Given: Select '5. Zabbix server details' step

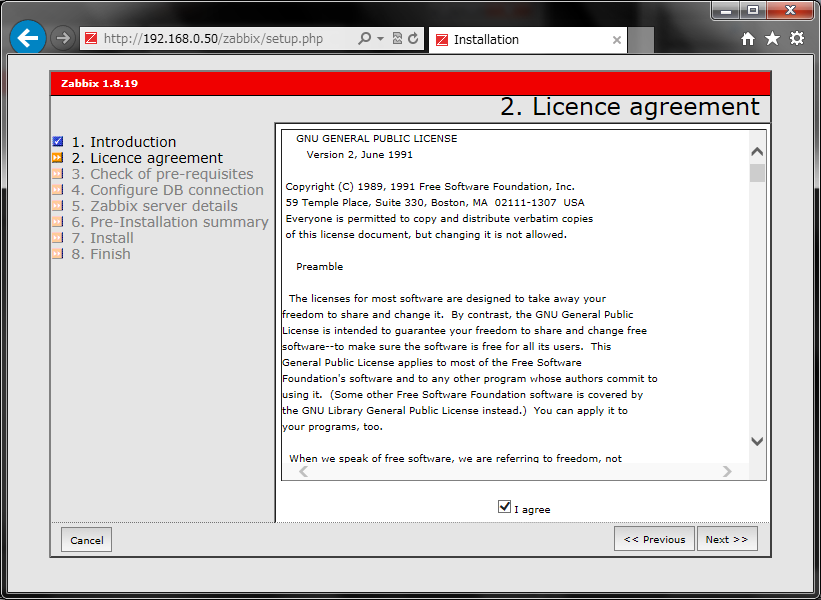Looking at the screenshot, I should 154,206.
